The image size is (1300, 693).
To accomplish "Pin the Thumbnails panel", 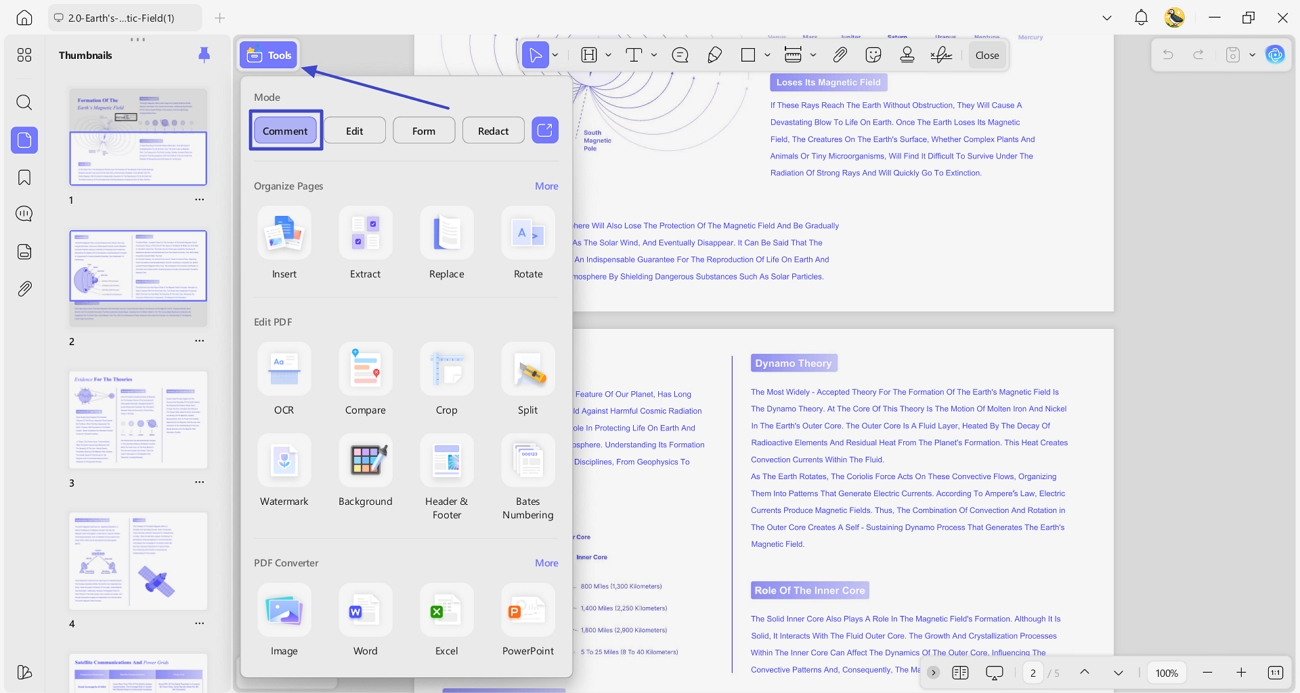I will (204, 55).
